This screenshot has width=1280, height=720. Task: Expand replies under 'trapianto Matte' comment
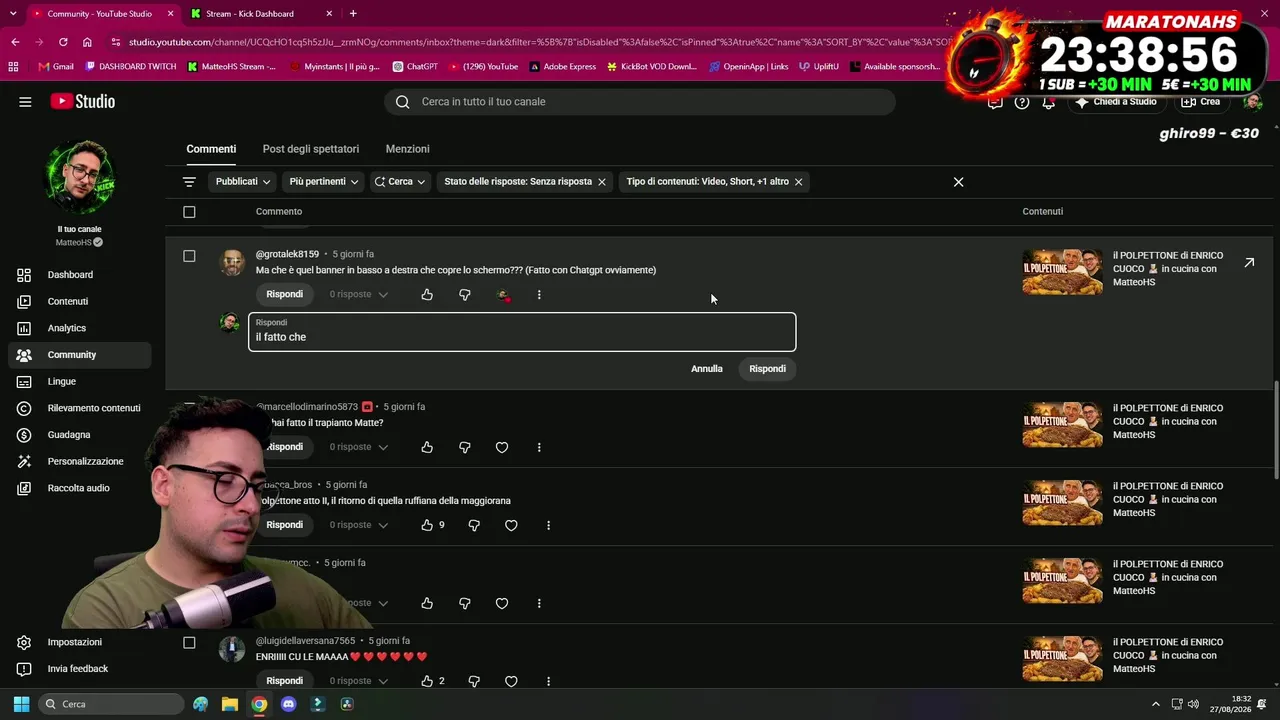(359, 447)
